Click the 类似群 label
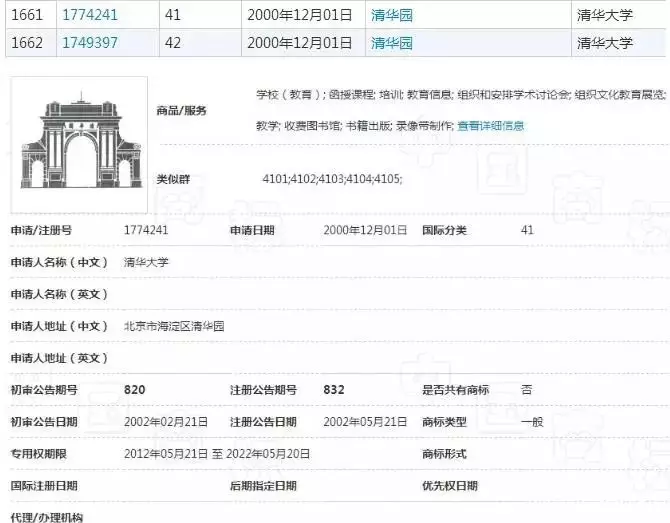 [x=173, y=179]
